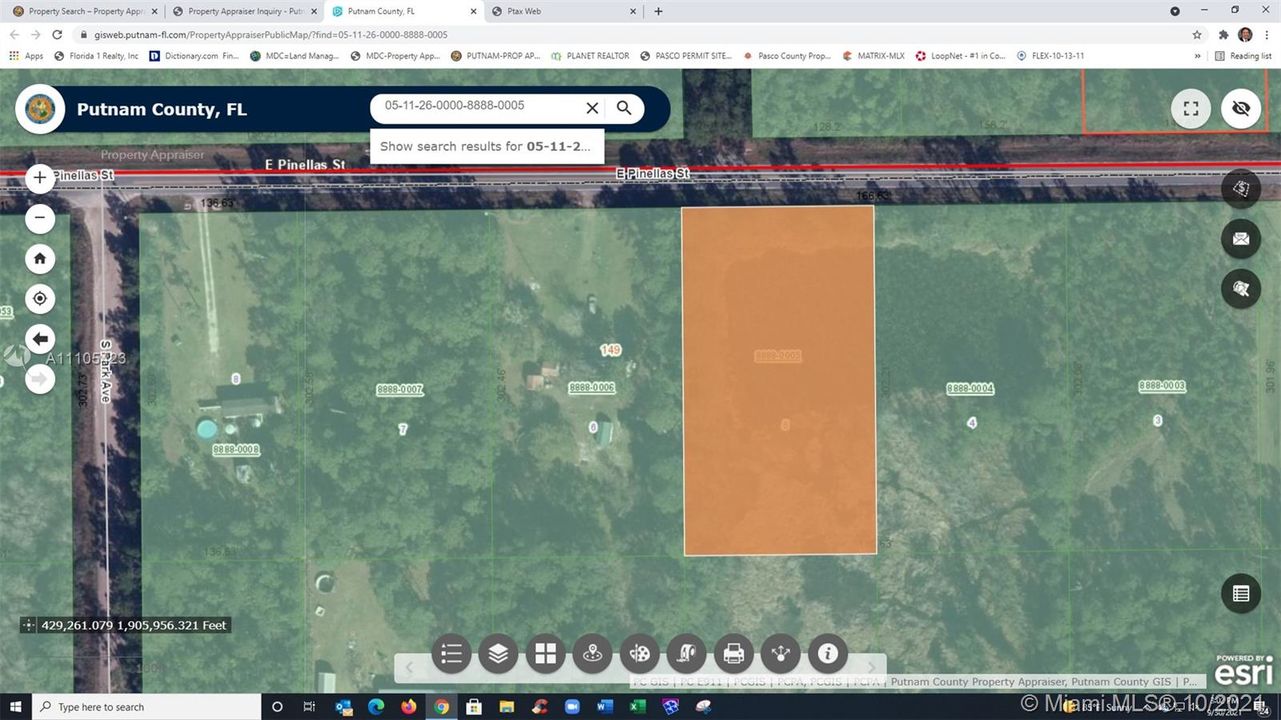Open the map icon widget above the envelope button
Image resolution: width=1281 pixels, height=720 pixels.
click(x=1241, y=188)
